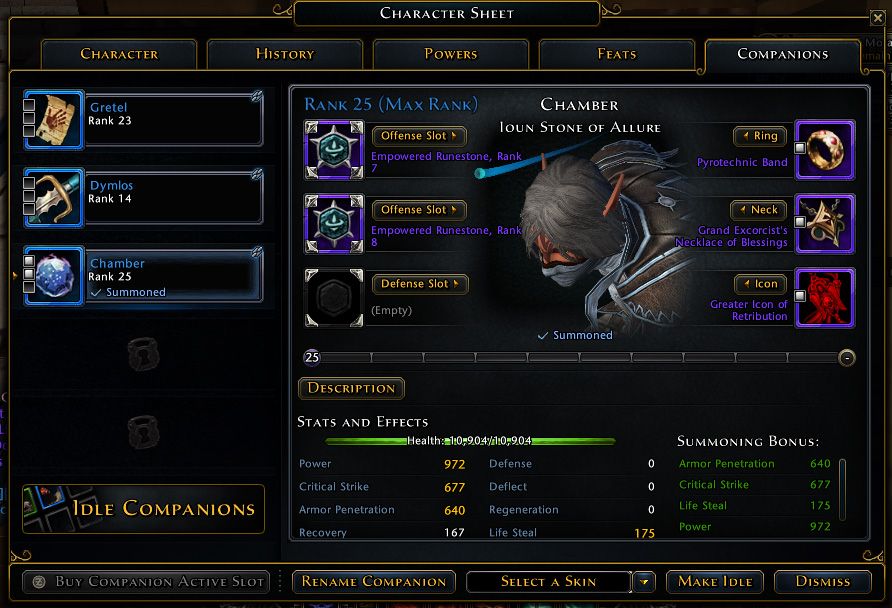This screenshot has height=608, width=892.
Task: Click the Make Idle button
Action: coord(715,582)
